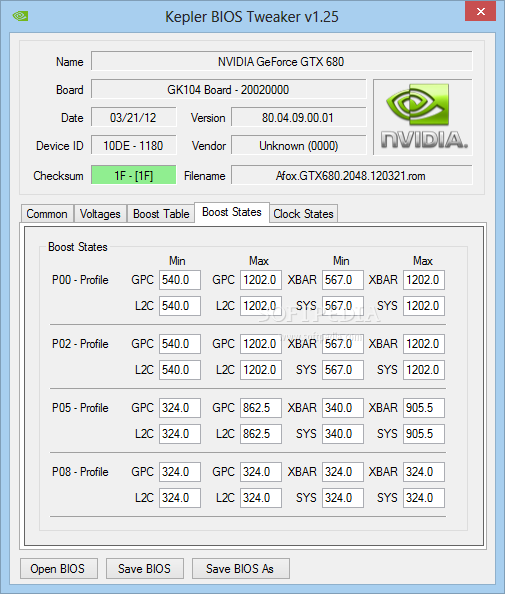The height and width of the screenshot is (594, 505).
Task: Edit P00 profile XBAR Max value
Action: click(424, 280)
